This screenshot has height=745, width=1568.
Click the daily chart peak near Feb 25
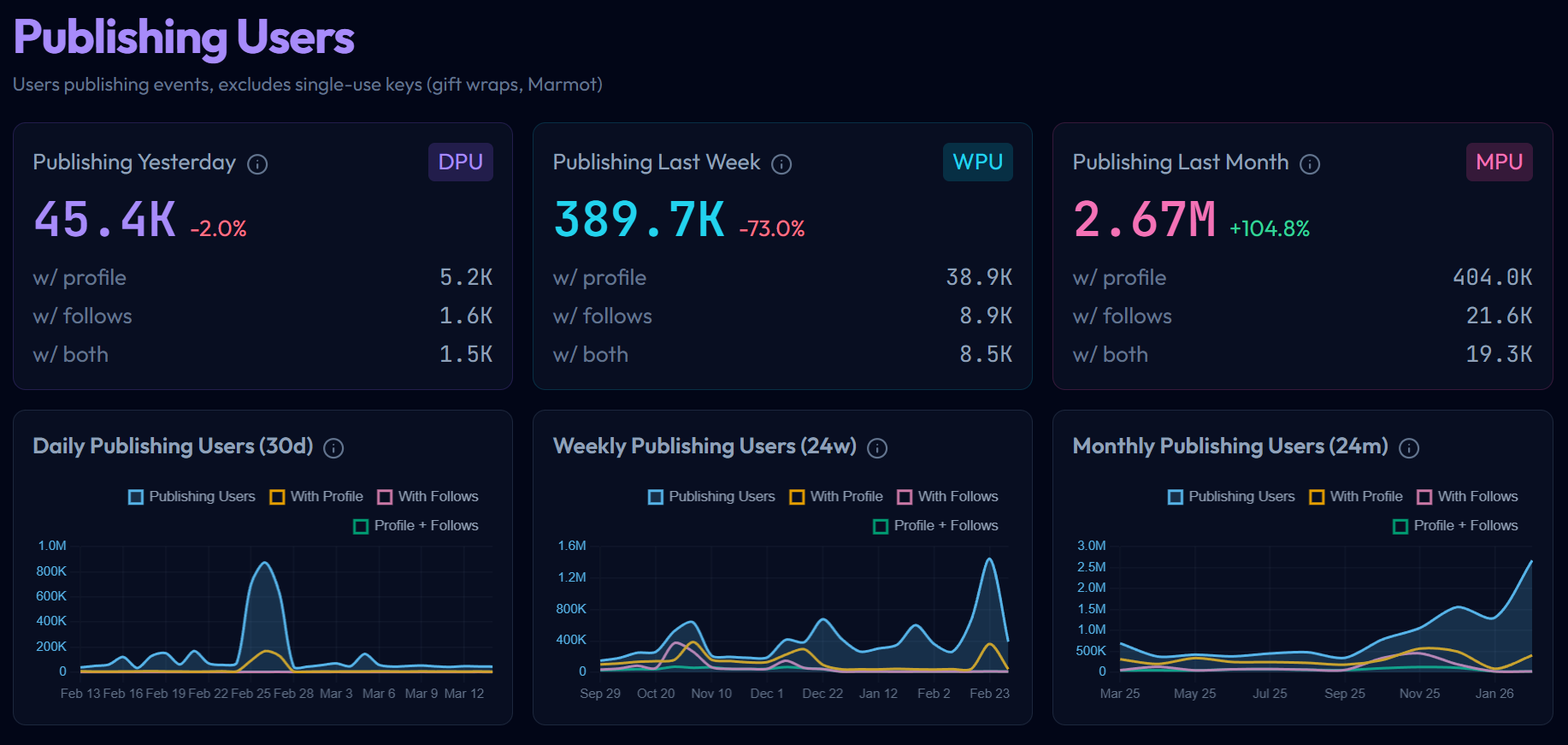pyautogui.click(x=265, y=564)
